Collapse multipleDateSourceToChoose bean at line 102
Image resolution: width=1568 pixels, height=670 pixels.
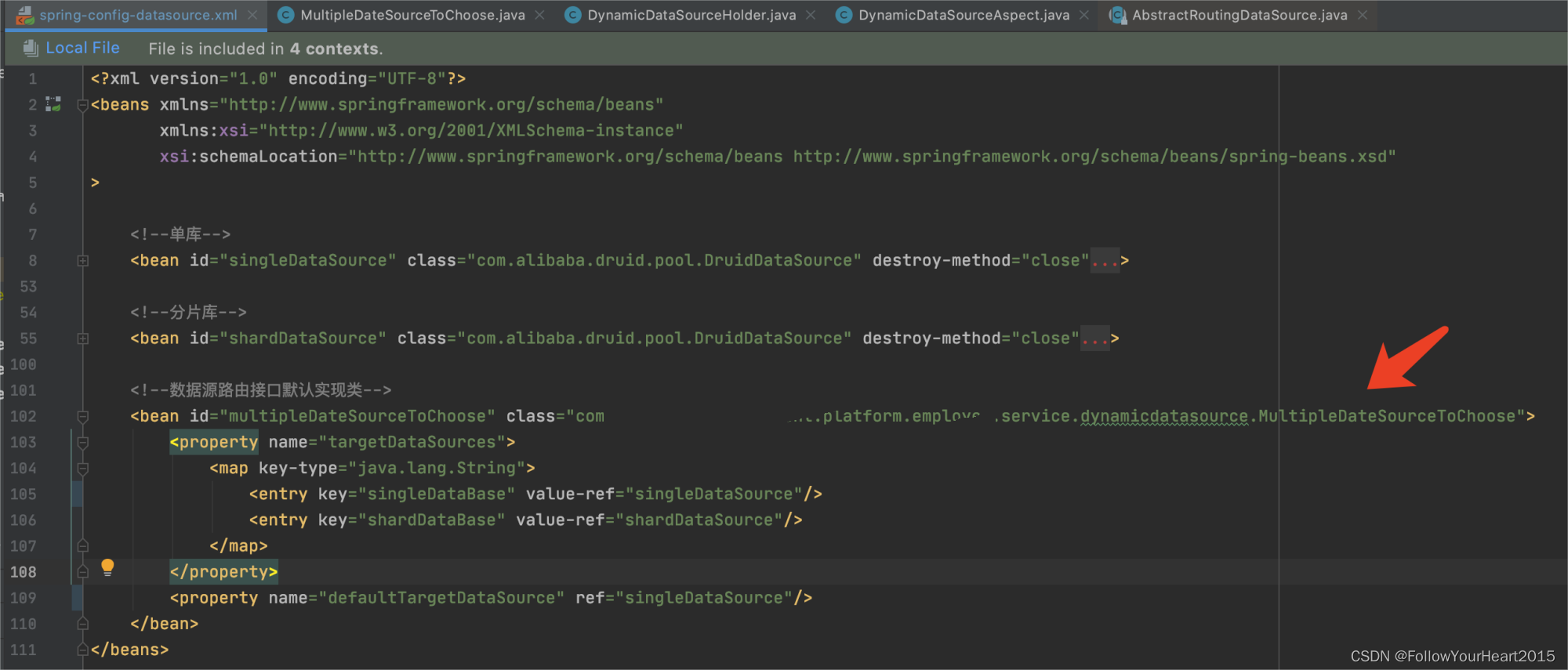[x=83, y=416]
